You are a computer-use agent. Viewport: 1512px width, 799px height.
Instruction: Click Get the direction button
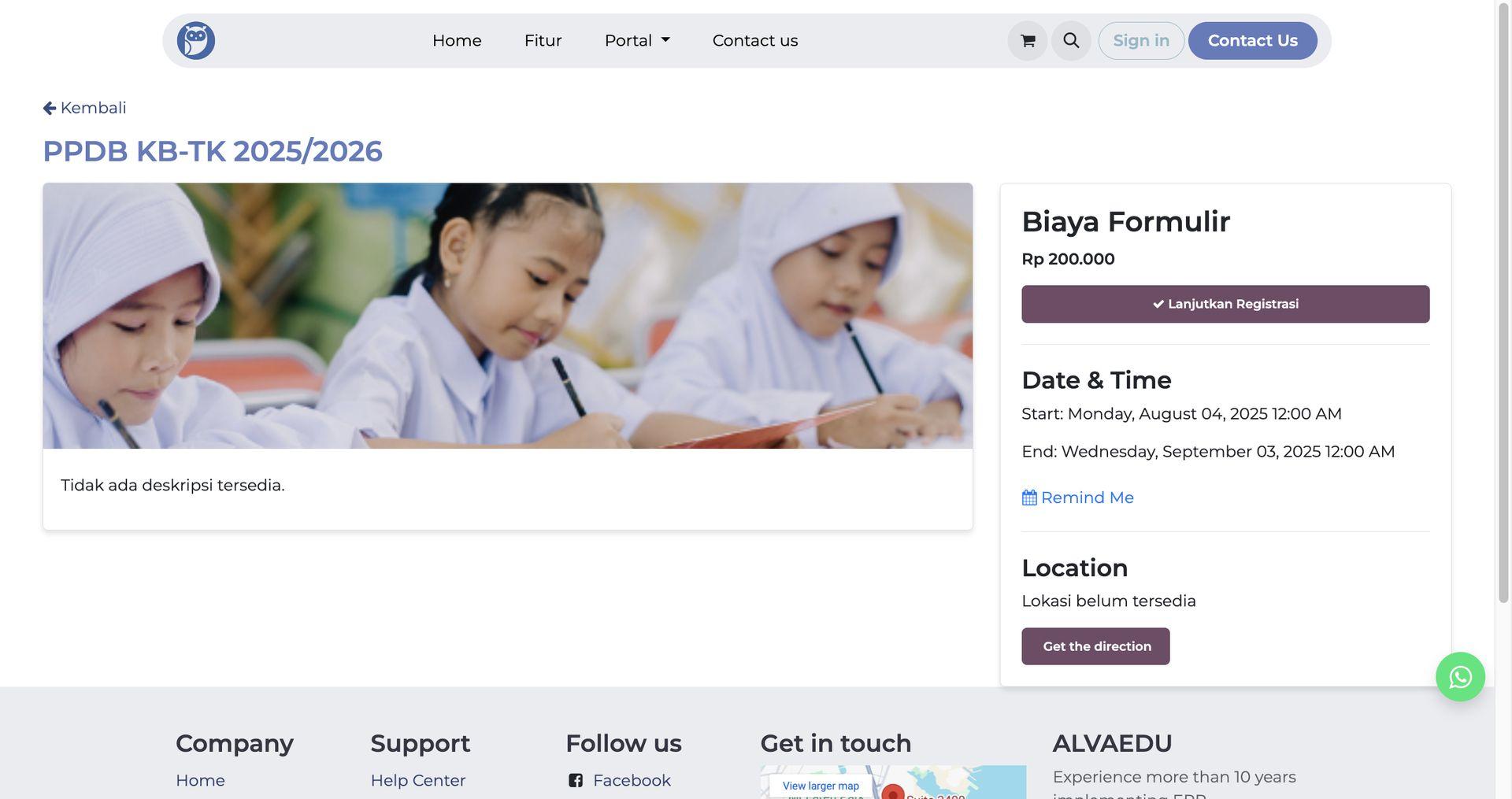point(1095,646)
